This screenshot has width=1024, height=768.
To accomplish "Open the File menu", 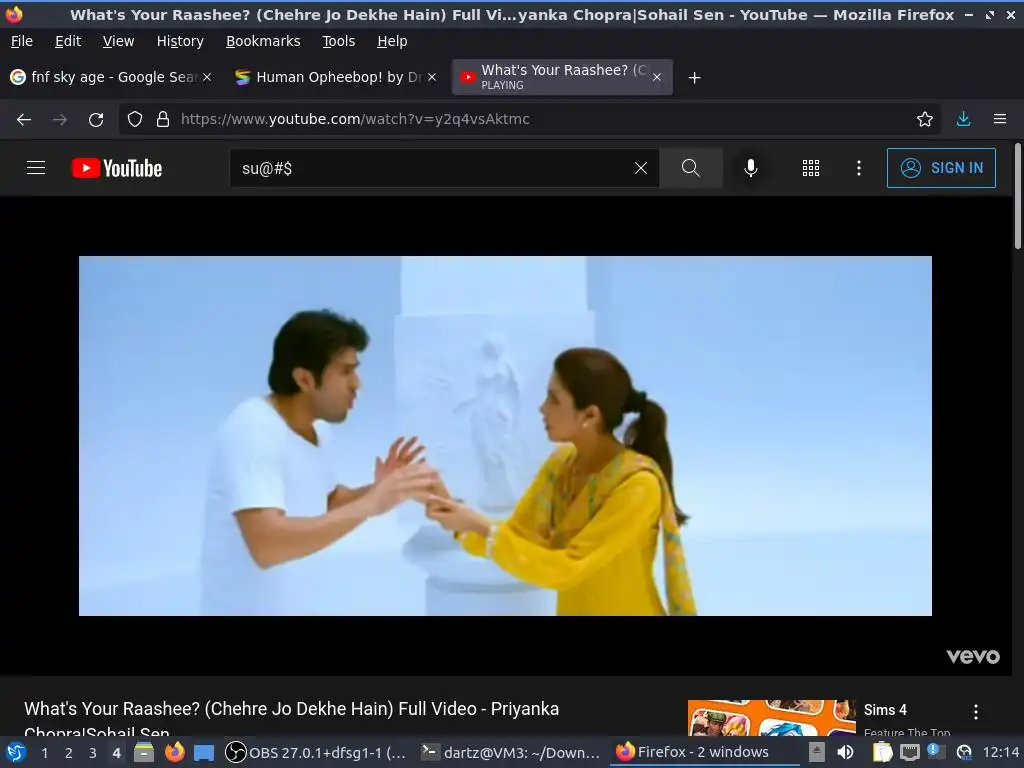I will (22, 41).
